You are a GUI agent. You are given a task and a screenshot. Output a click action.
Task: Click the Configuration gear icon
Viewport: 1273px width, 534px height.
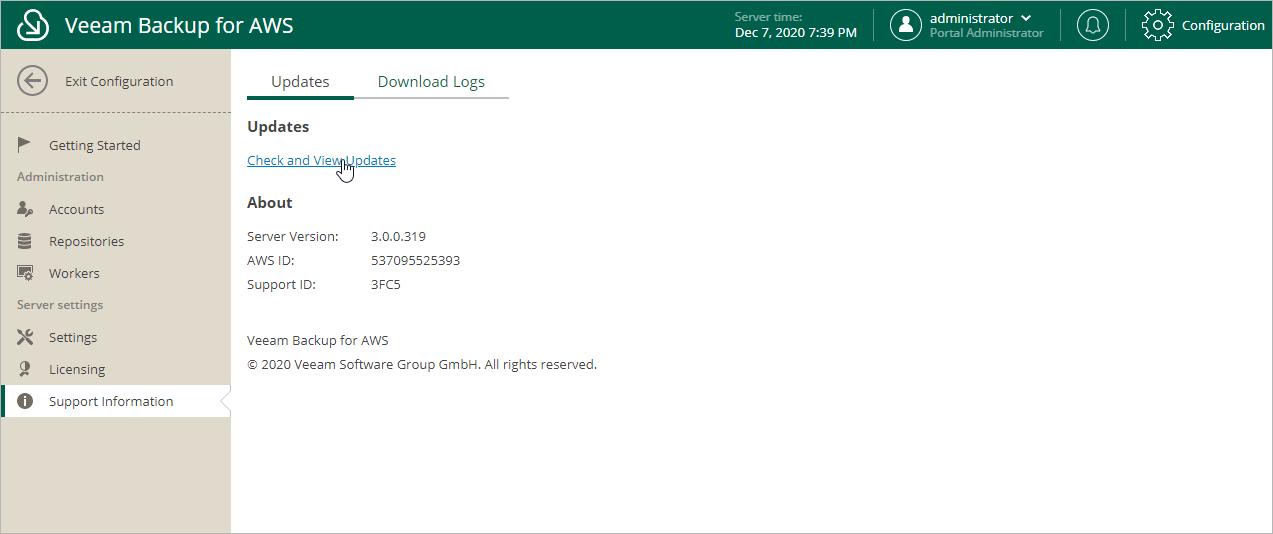pyautogui.click(x=1157, y=25)
